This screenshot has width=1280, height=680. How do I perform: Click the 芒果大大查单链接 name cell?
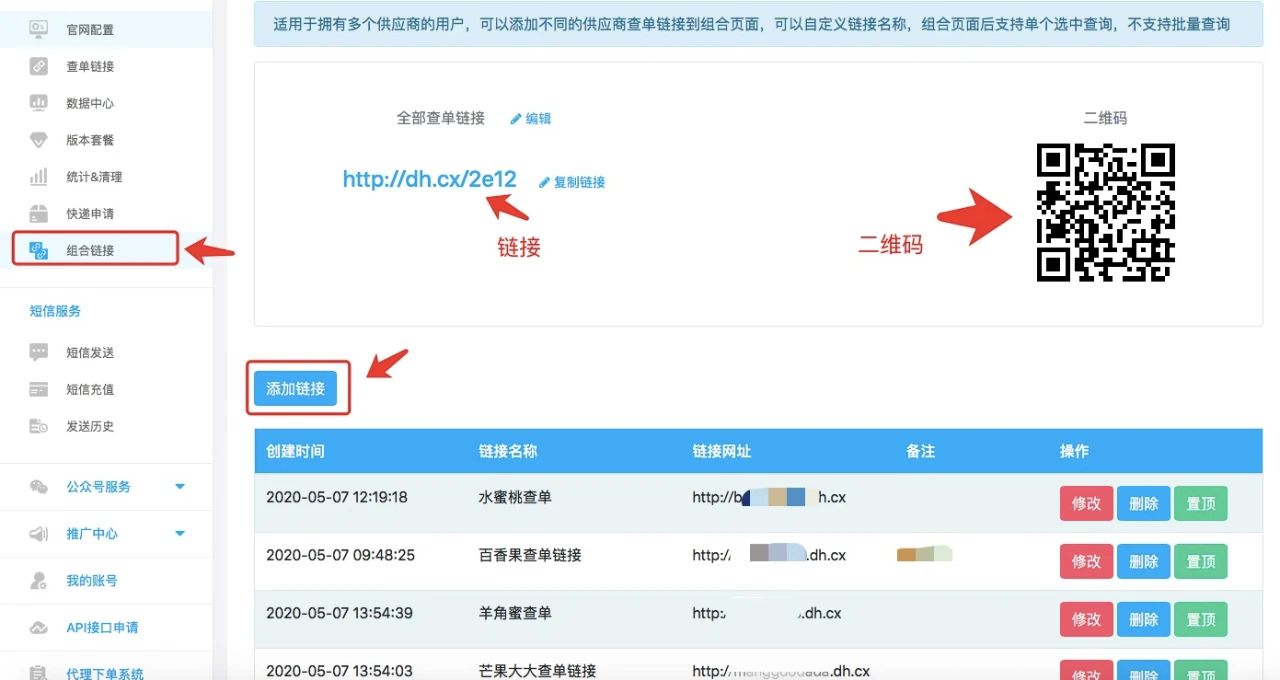tap(537, 671)
